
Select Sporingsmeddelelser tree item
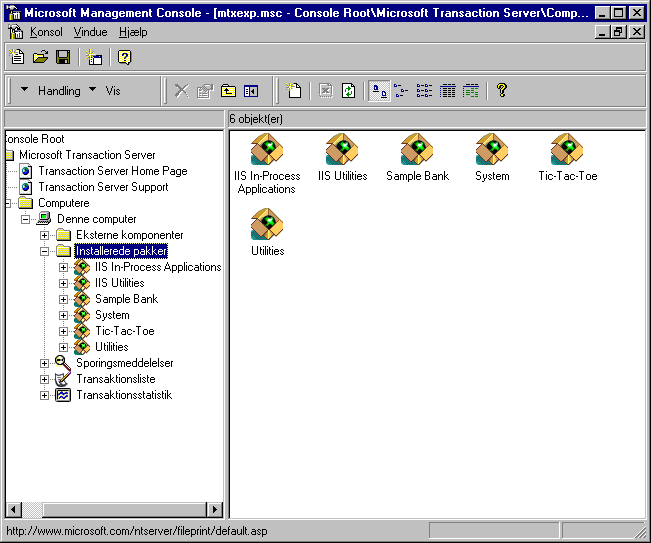point(125,363)
